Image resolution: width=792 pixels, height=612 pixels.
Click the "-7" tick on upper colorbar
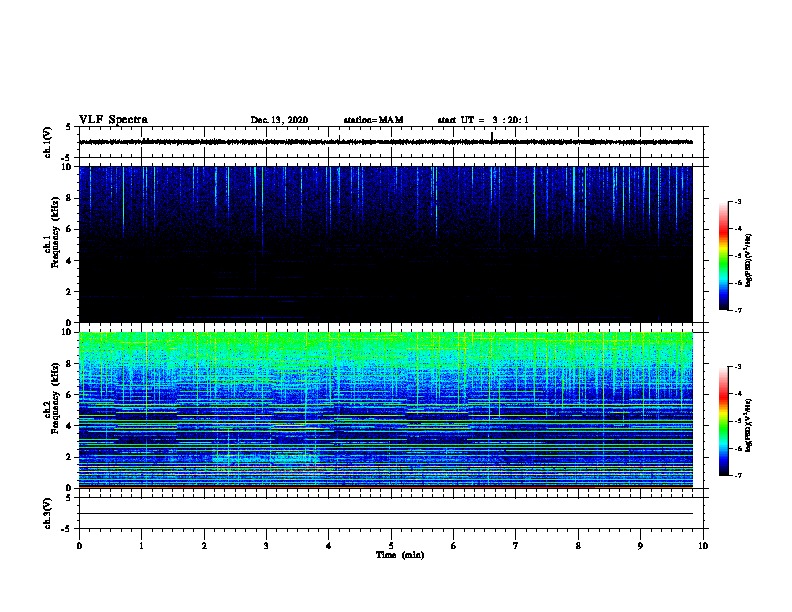pos(738,310)
